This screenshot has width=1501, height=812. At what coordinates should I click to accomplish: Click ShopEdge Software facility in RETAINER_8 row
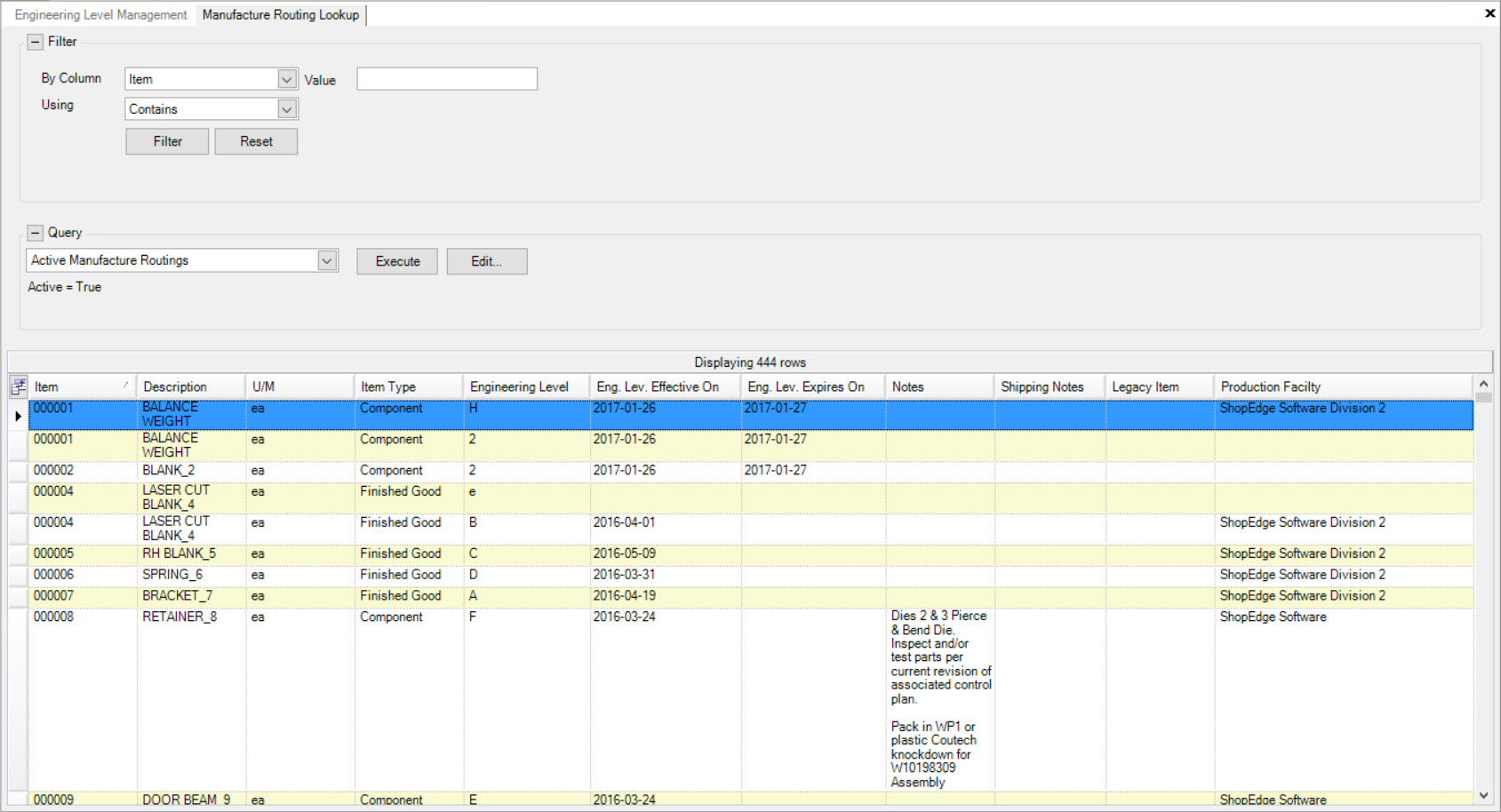[x=1344, y=700]
